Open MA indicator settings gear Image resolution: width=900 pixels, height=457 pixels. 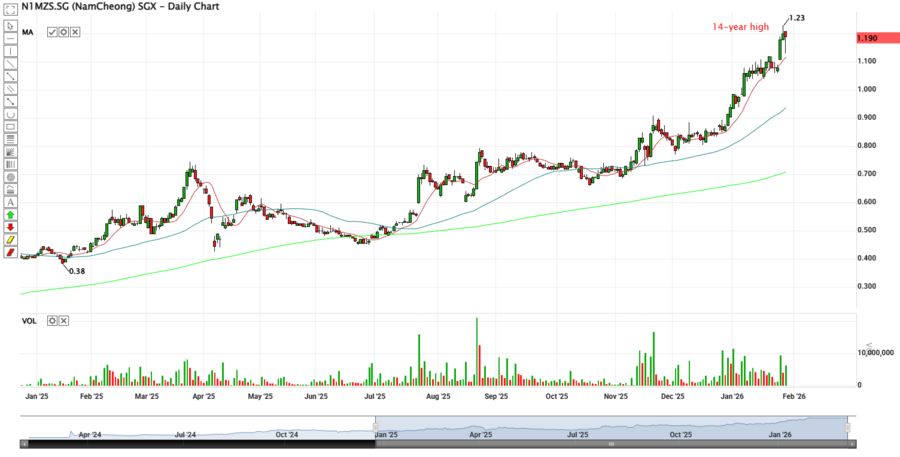63,32
